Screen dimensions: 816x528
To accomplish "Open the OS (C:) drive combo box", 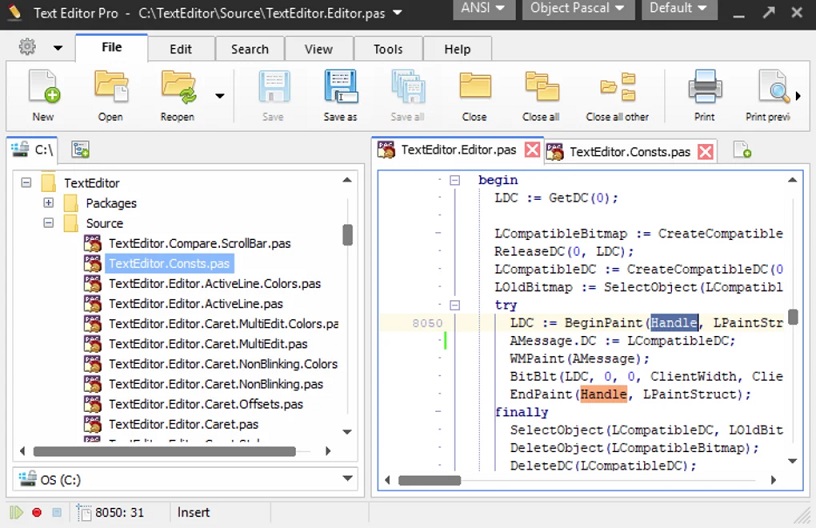I will (x=185, y=479).
